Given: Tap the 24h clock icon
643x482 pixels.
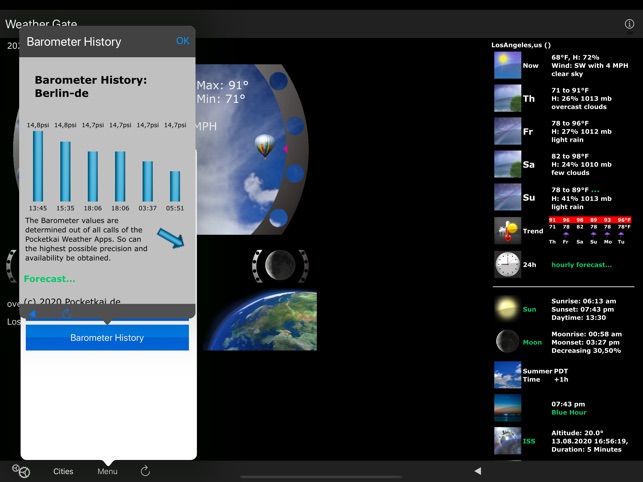Looking at the screenshot, I should (x=507, y=265).
